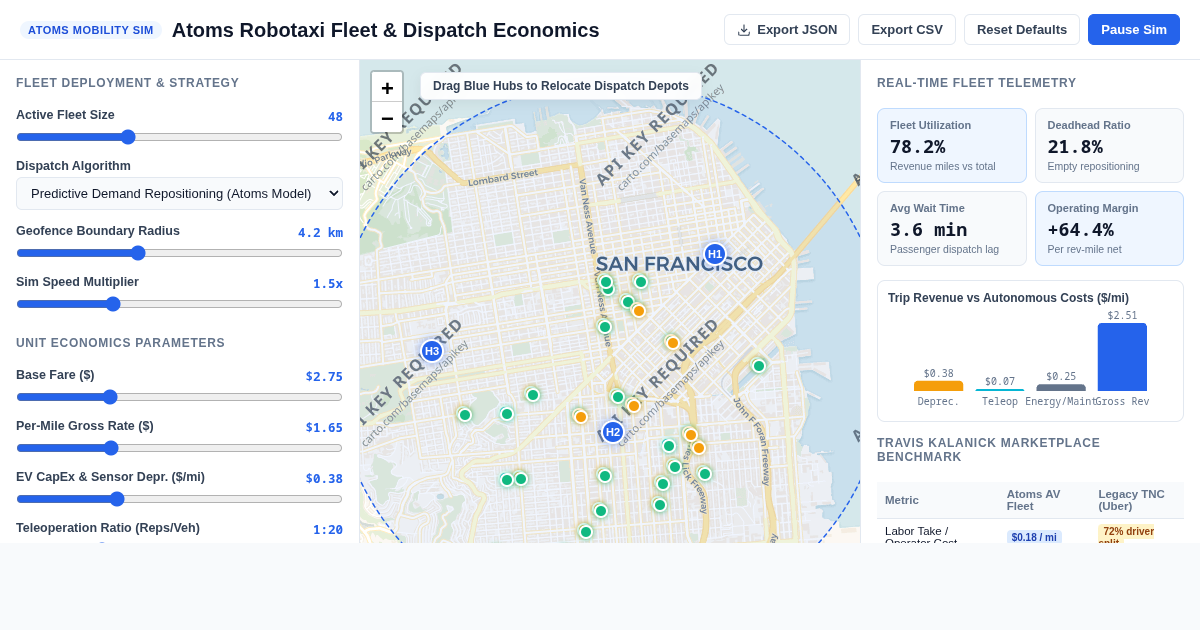Click the 4.2 km radius value

point(320,233)
